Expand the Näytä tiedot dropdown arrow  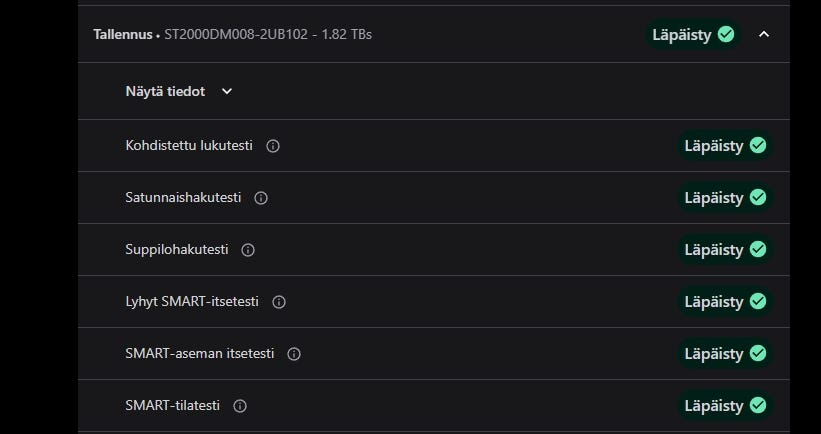point(227,91)
